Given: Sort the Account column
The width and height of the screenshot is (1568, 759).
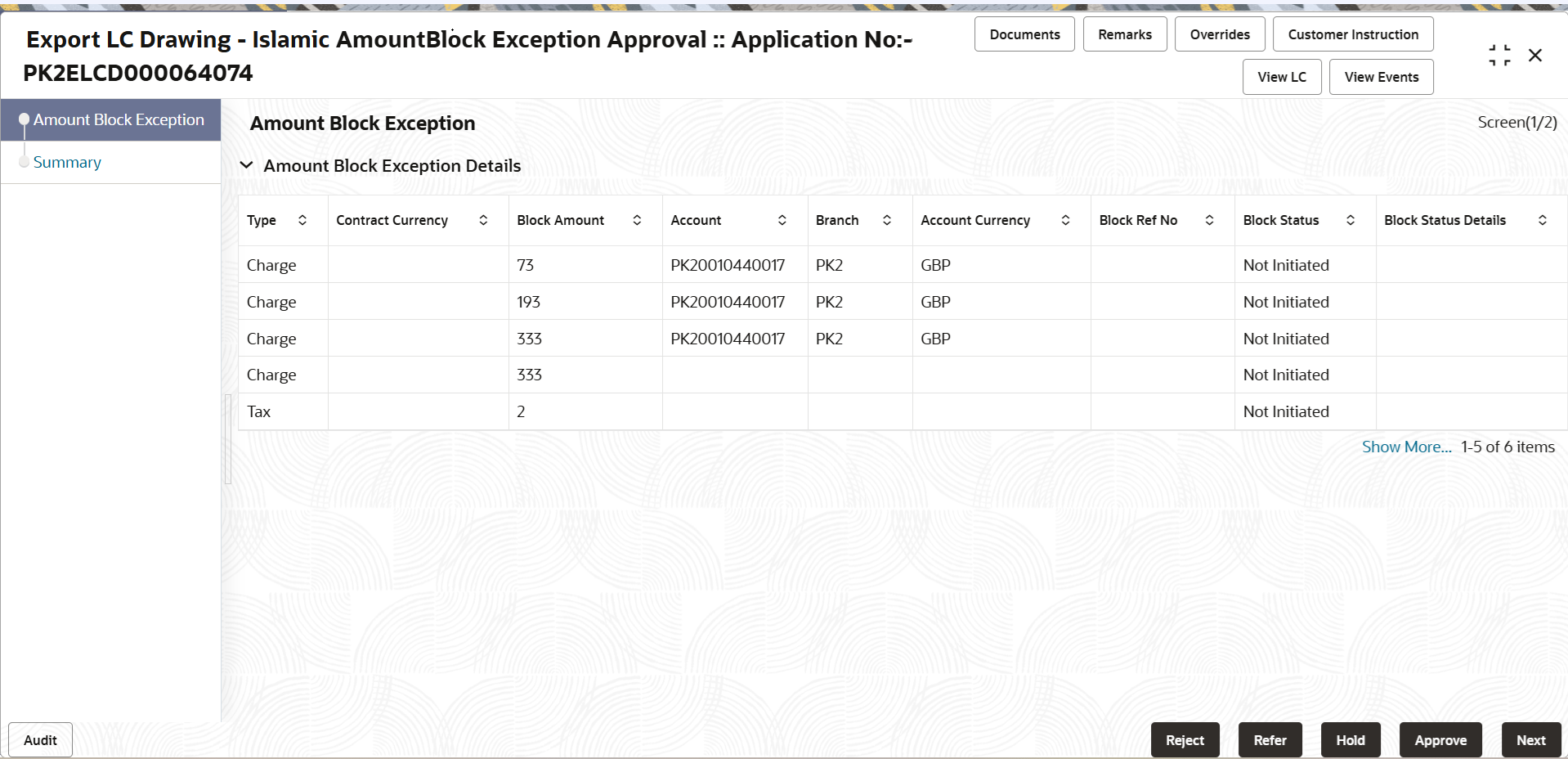Looking at the screenshot, I should [x=782, y=220].
